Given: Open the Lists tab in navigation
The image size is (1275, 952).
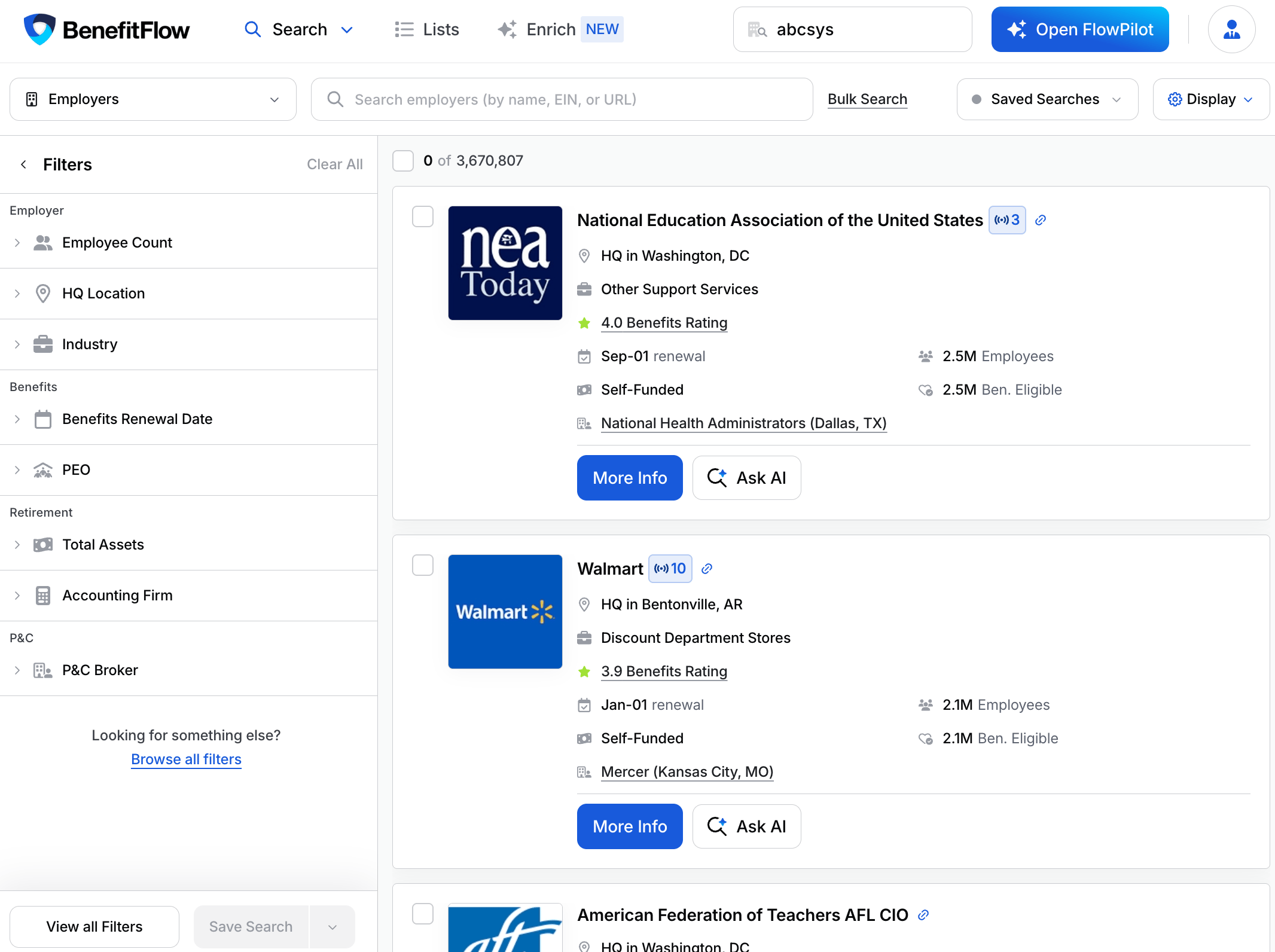Looking at the screenshot, I should coord(427,29).
